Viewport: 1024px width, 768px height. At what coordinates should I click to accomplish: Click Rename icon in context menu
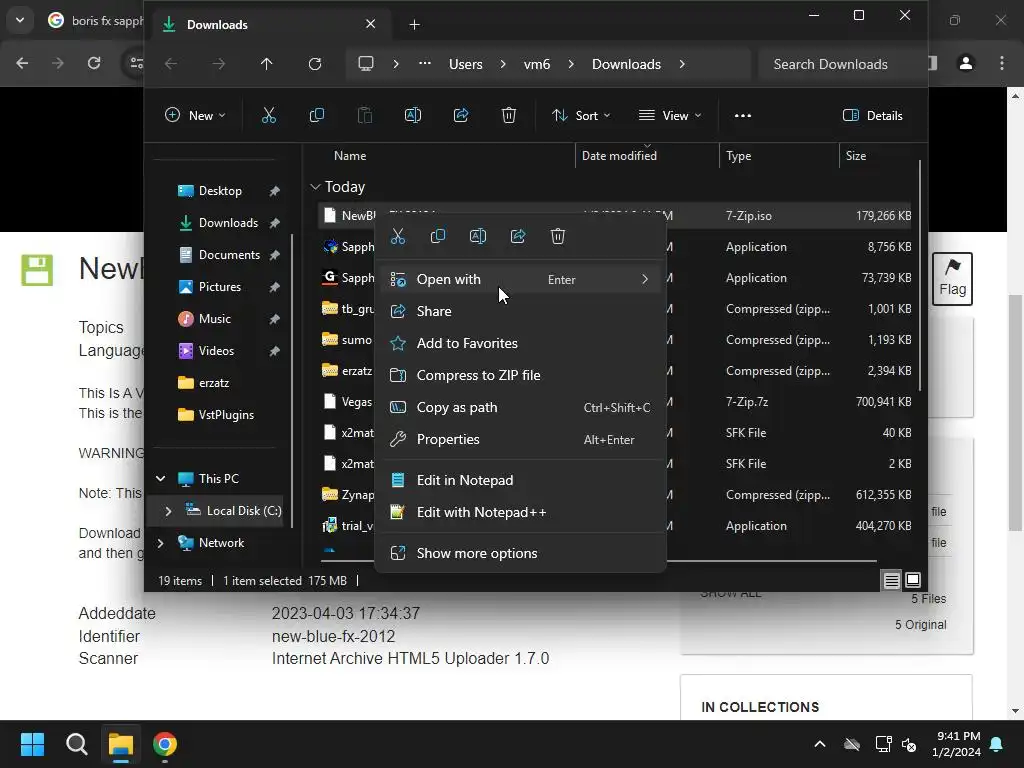coord(478,236)
